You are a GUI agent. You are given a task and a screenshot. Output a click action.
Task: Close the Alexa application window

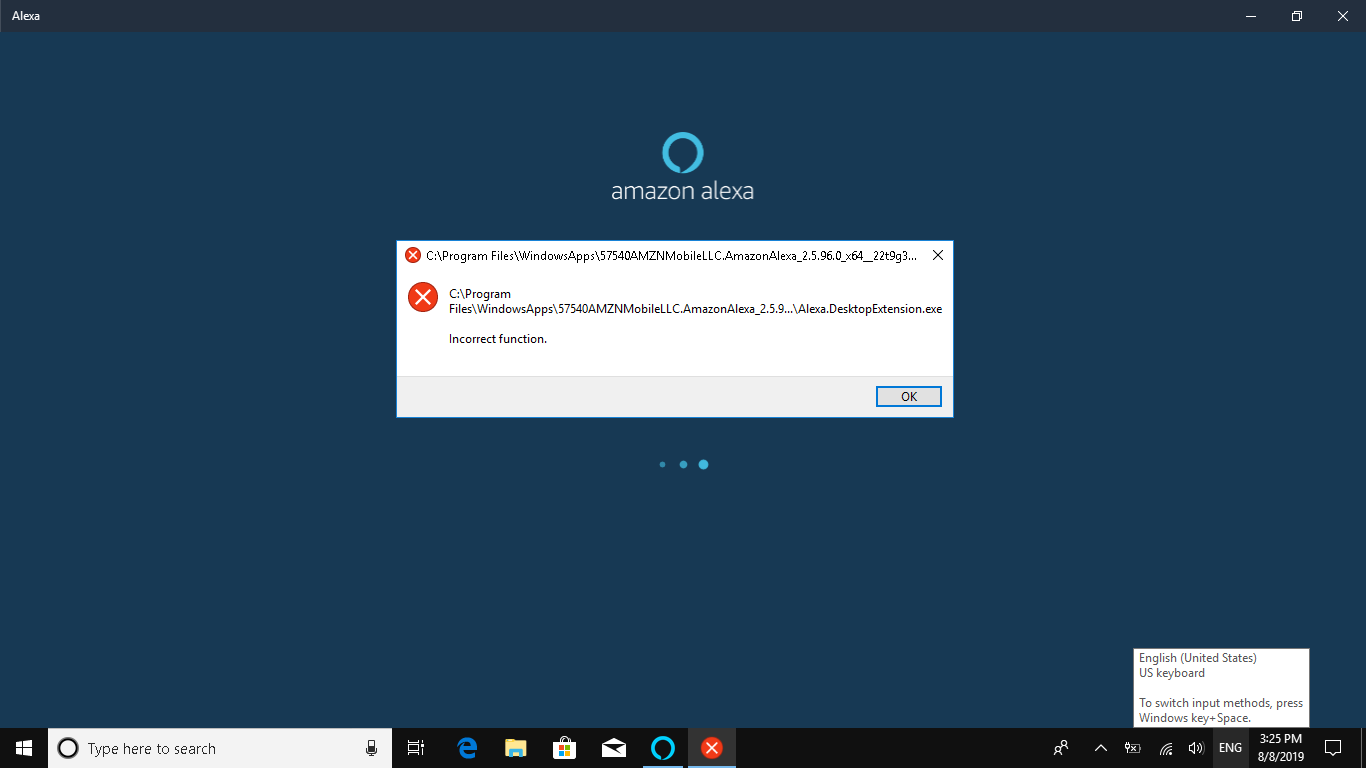coord(1343,16)
